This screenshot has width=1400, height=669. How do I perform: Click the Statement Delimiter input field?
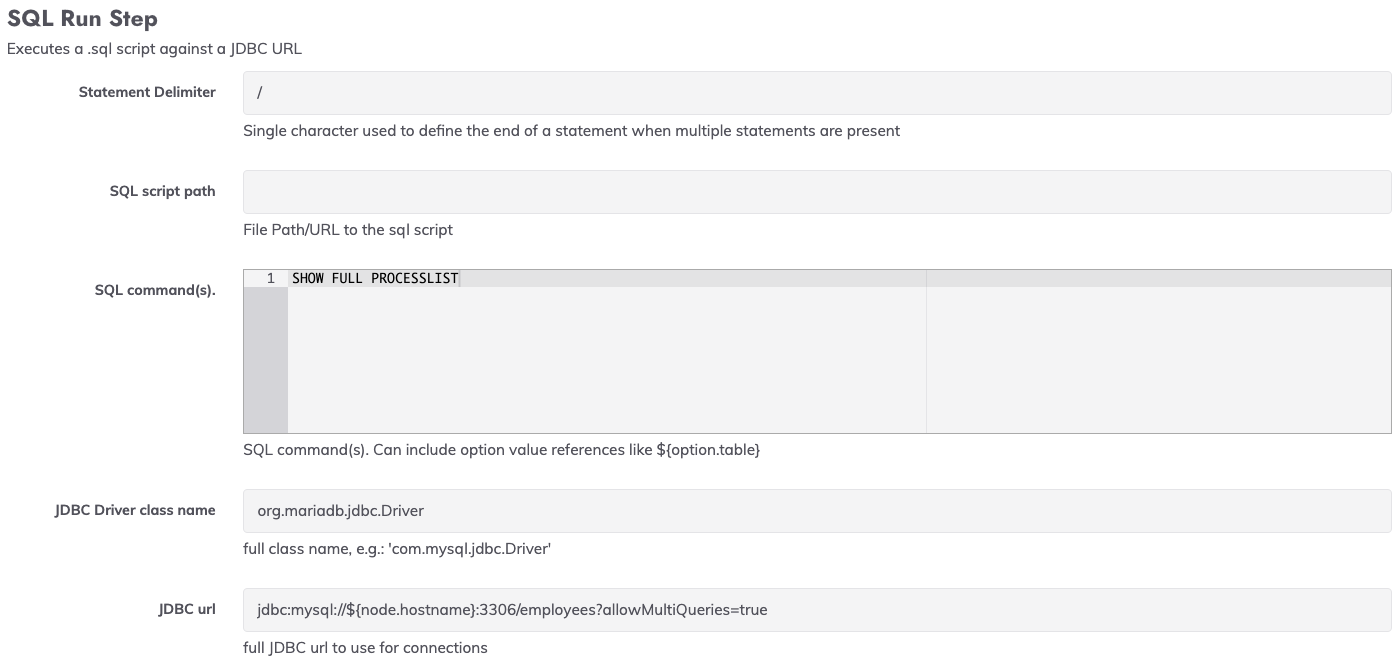pos(817,92)
